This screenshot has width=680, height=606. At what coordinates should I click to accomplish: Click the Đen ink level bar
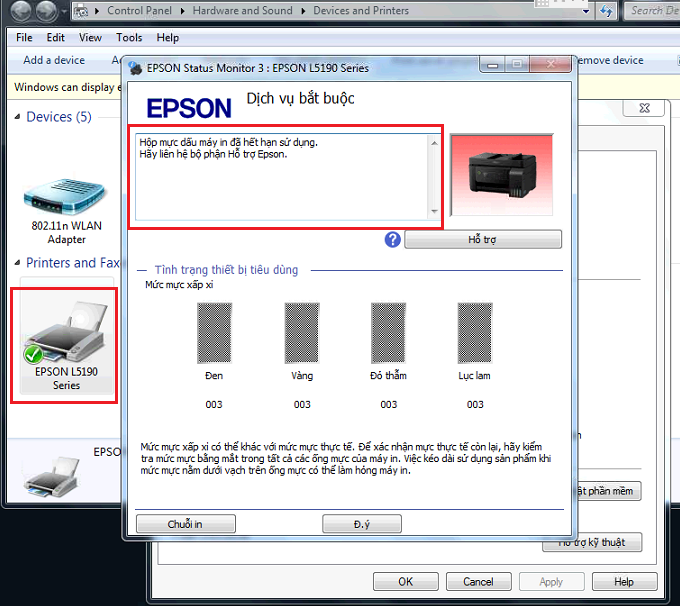(x=214, y=333)
